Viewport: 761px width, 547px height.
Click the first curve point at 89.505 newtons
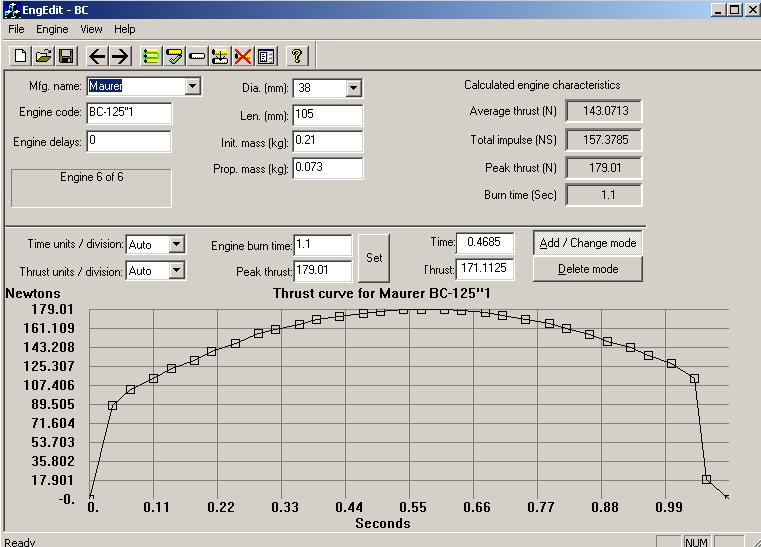click(x=113, y=405)
